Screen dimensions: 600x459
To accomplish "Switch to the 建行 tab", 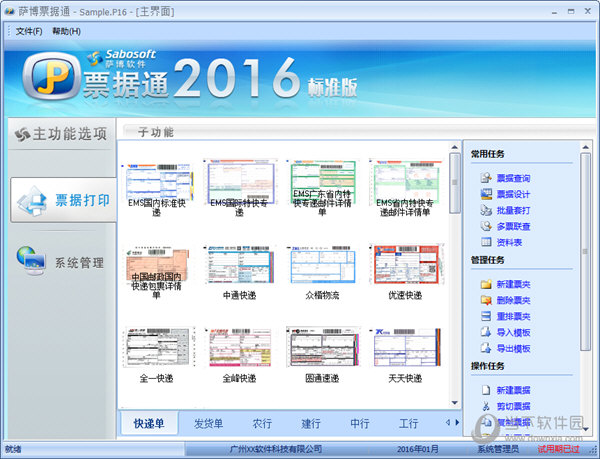I will (x=311, y=423).
